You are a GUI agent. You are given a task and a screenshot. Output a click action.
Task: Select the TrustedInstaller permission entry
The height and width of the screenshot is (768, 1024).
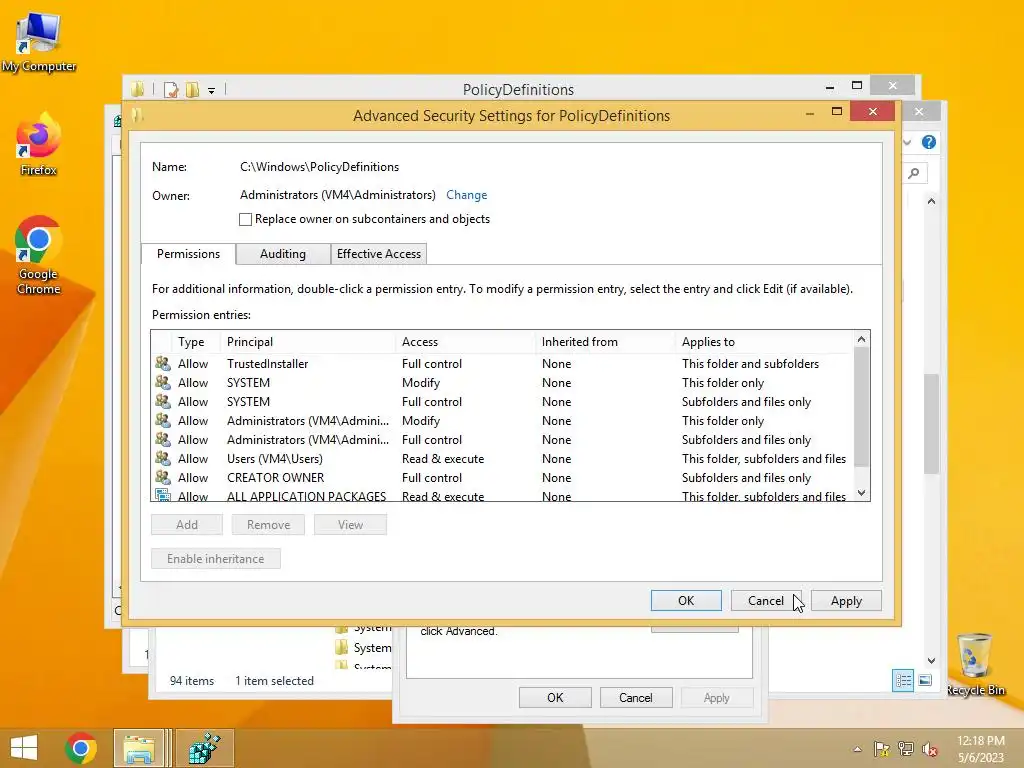click(502, 364)
